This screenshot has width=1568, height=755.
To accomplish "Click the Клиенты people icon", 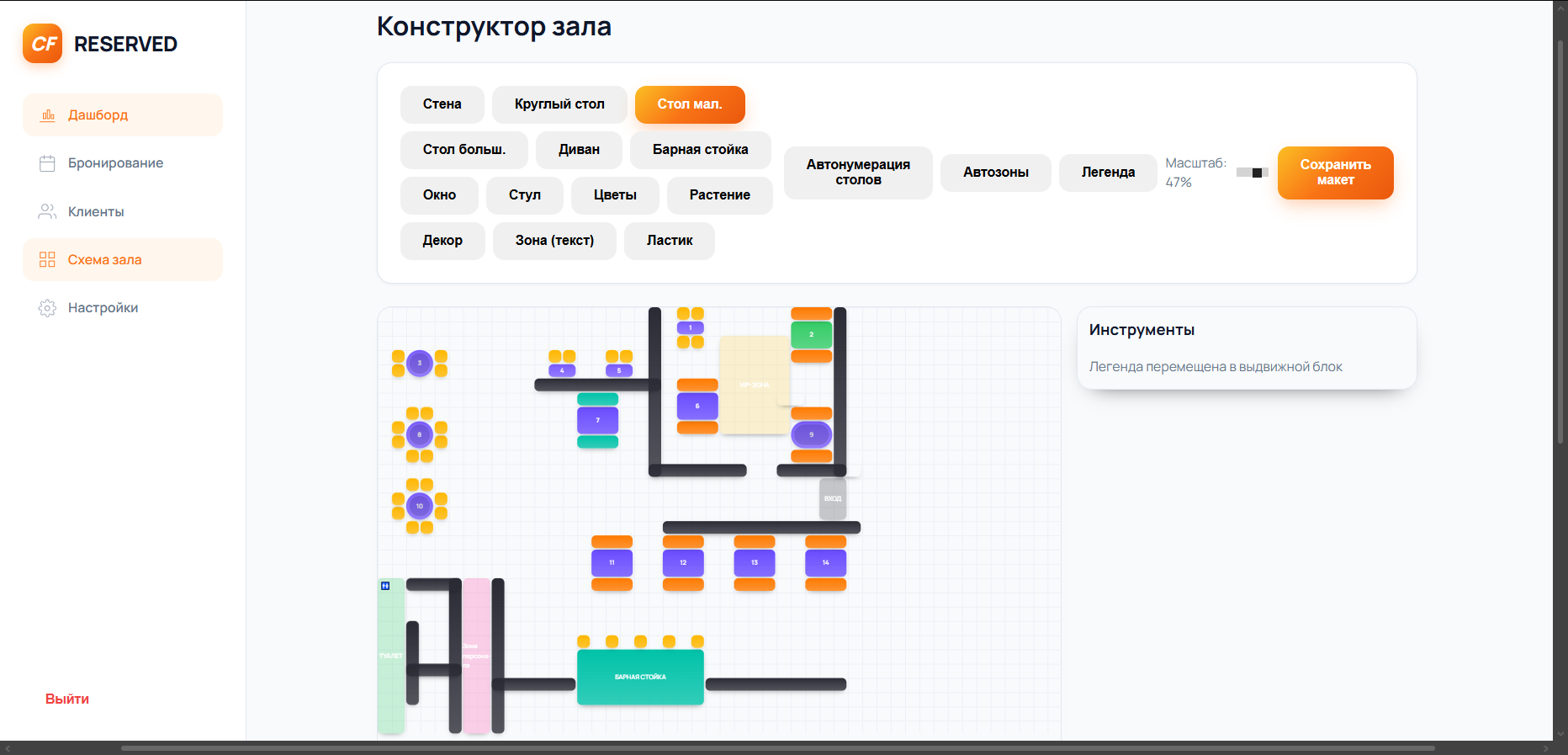I will pyautogui.click(x=48, y=211).
